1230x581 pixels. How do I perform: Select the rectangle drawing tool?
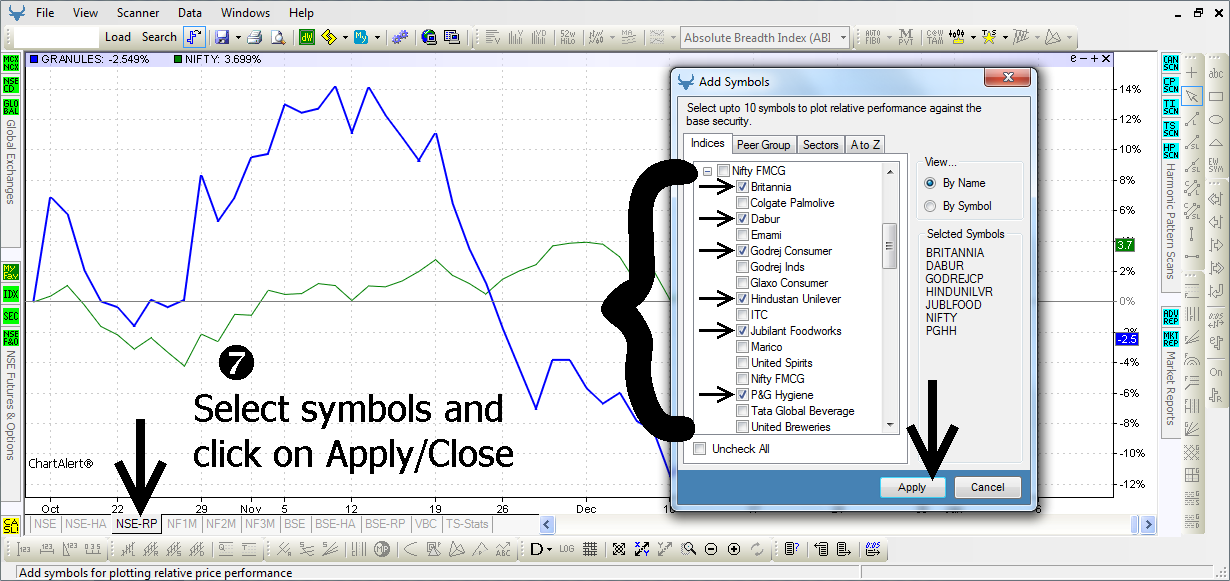[1216, 96]
